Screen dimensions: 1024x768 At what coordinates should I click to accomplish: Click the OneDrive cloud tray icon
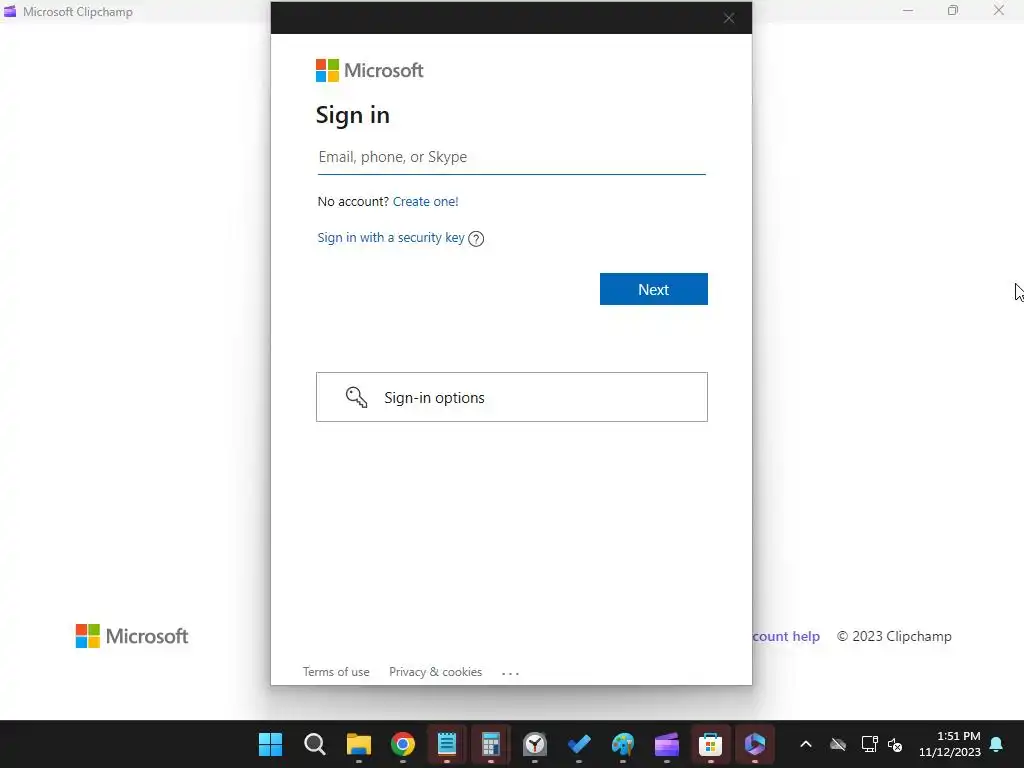(x=838, y=744)
